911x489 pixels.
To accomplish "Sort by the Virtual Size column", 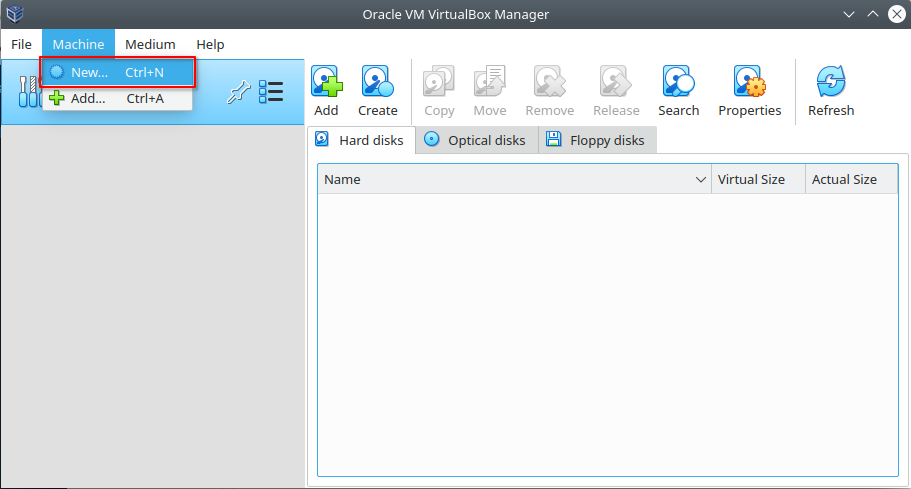I will [x=758, y=179].
